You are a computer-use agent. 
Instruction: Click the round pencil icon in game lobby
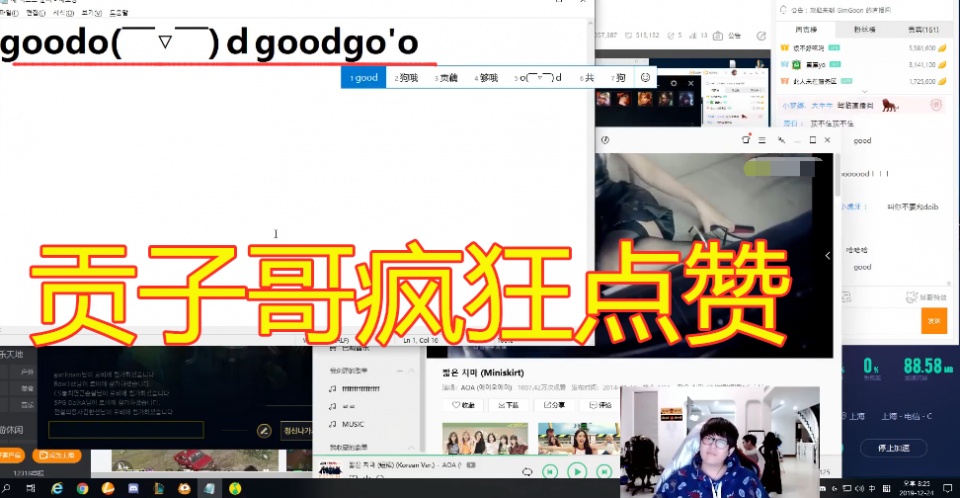(x=264, y=431)
